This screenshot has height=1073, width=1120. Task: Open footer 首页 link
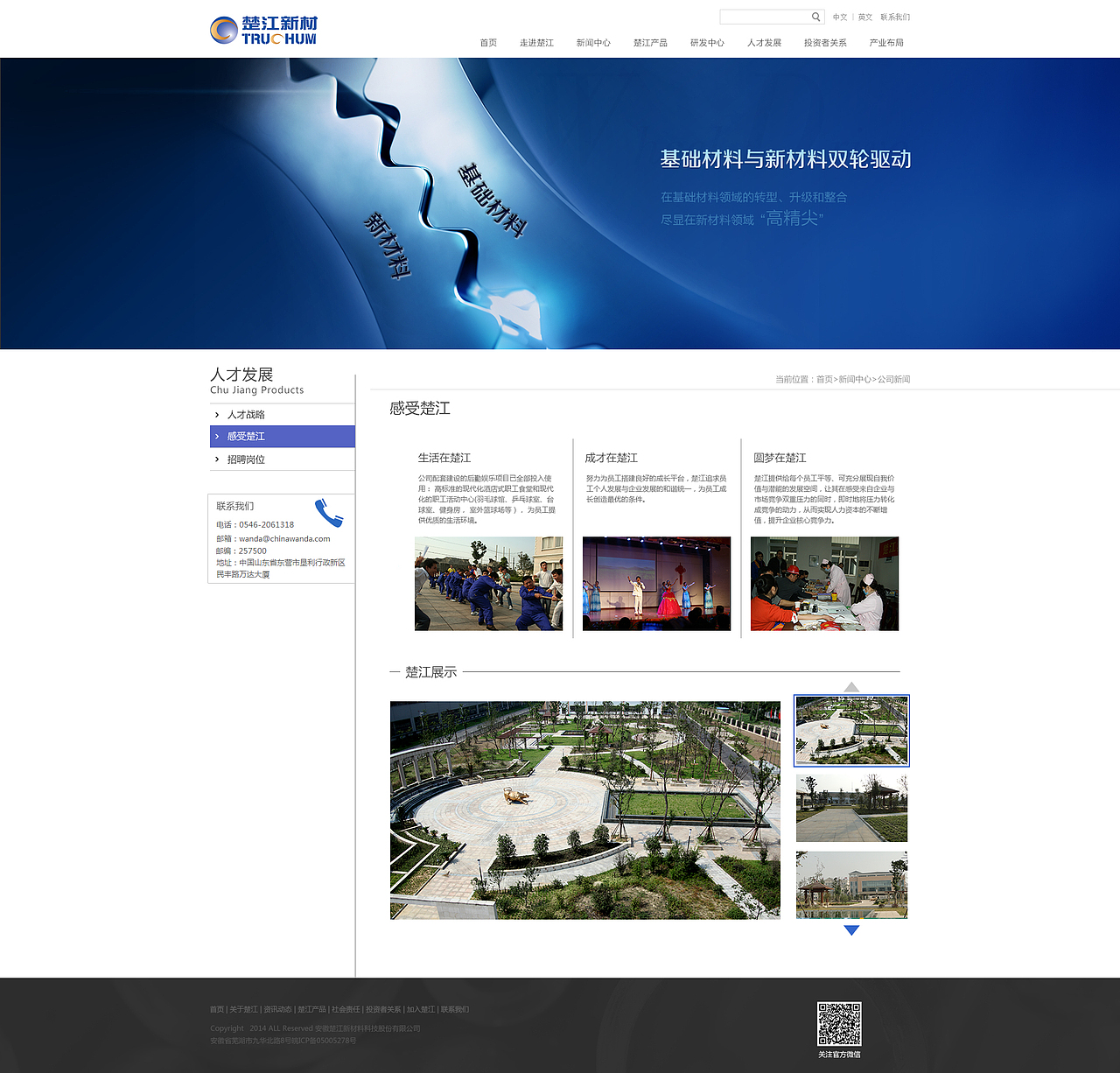(x=217, y=1009)
